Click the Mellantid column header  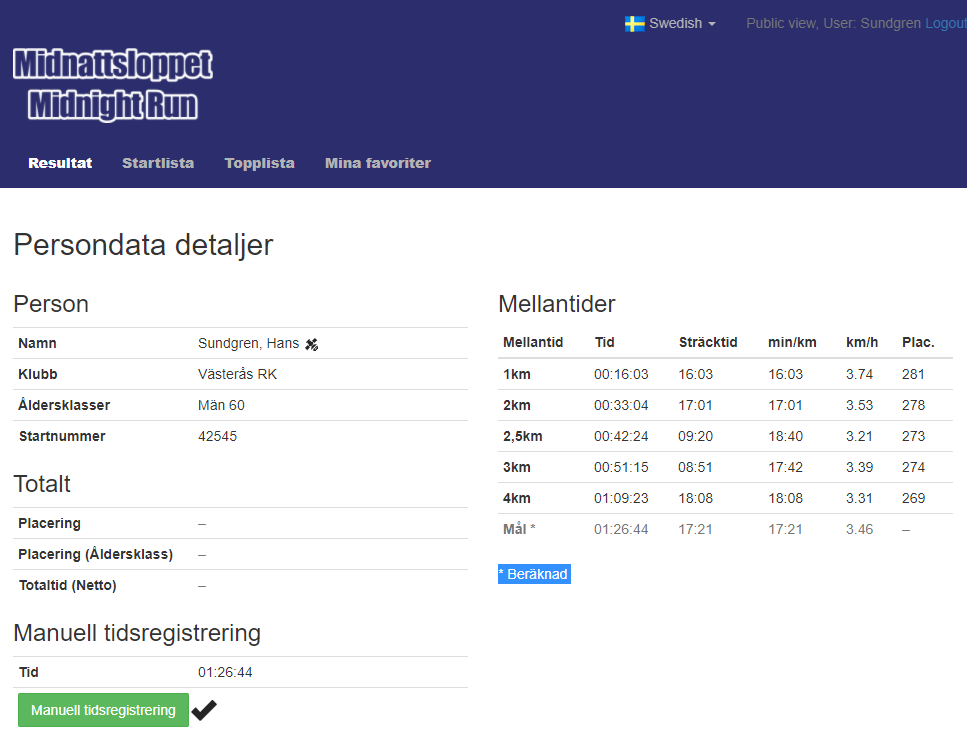(x=533, y=342)
